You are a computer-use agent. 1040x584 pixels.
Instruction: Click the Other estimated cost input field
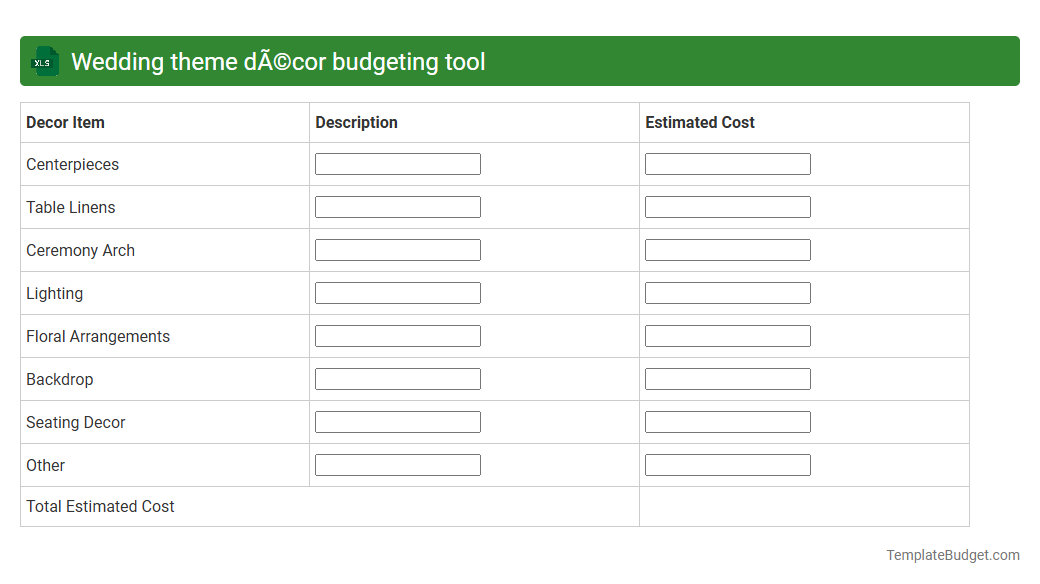pyautogui.click(x=728, y=464)
